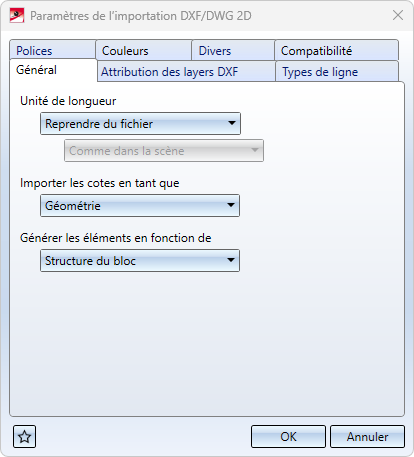The width and height of the screenshot is (414, 457).
Task: Click the greyed Comme dans la scène dropdown
Action: [x=164, y=151]
